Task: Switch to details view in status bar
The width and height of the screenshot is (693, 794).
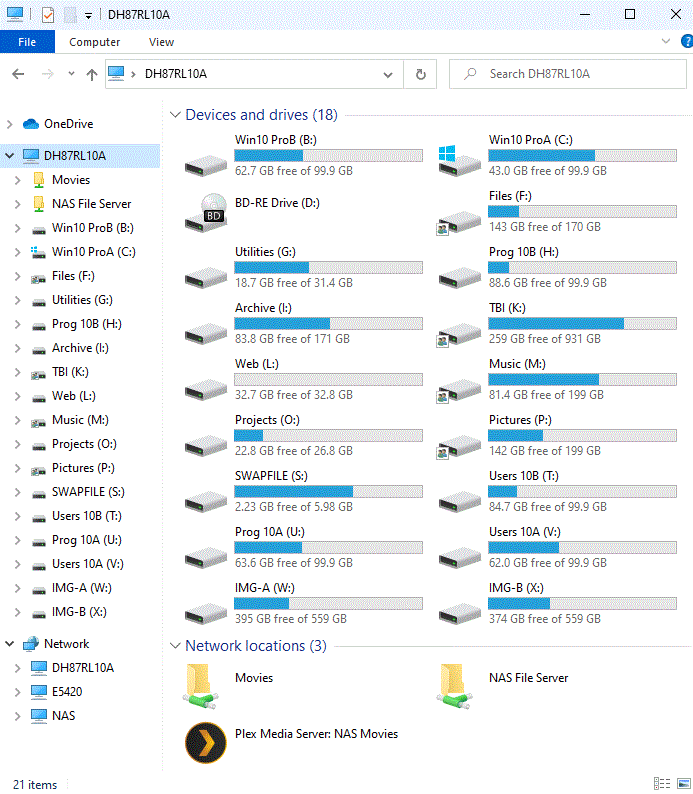Action: 662,783
